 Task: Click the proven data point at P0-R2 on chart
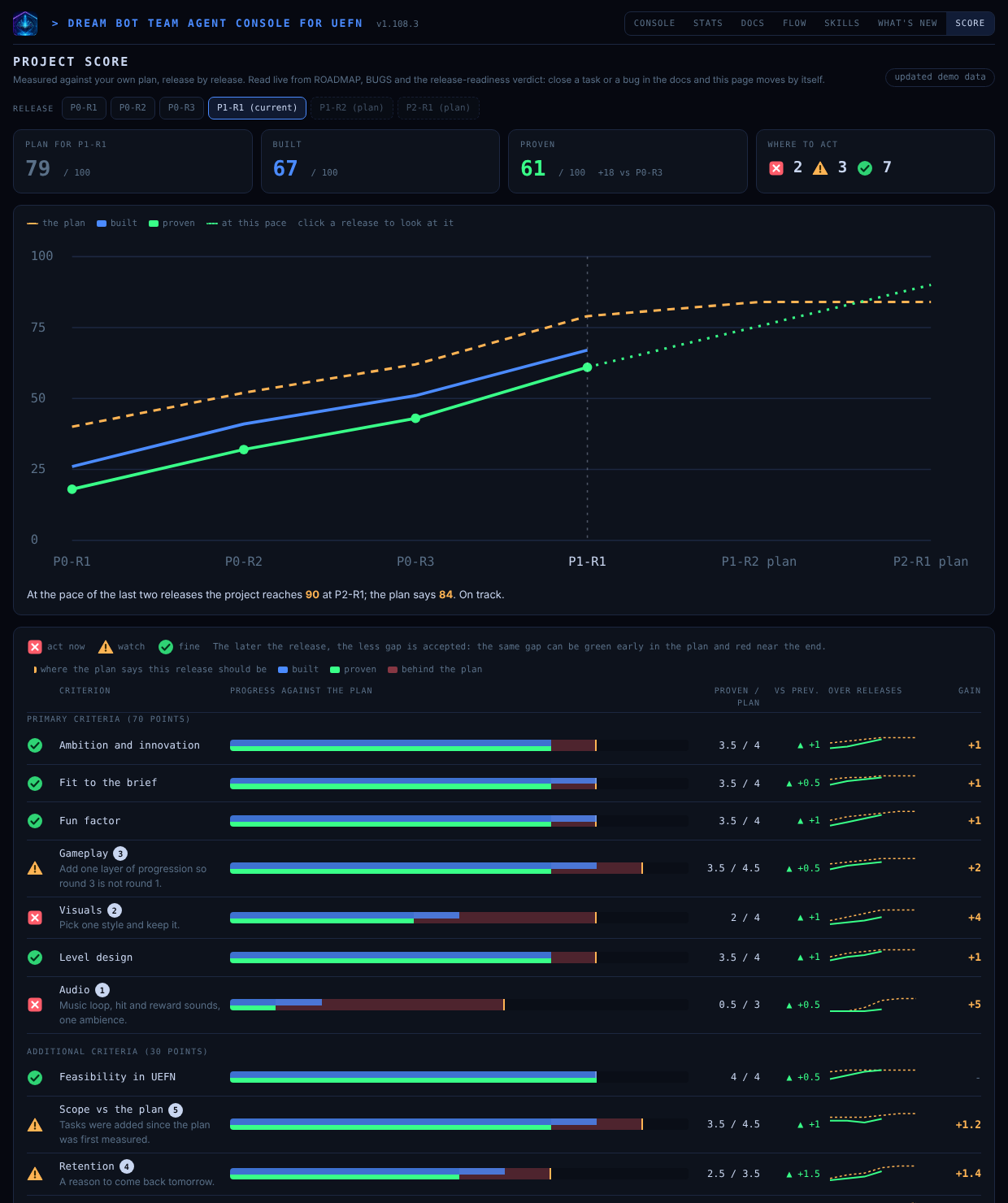[x=244, y=449]
